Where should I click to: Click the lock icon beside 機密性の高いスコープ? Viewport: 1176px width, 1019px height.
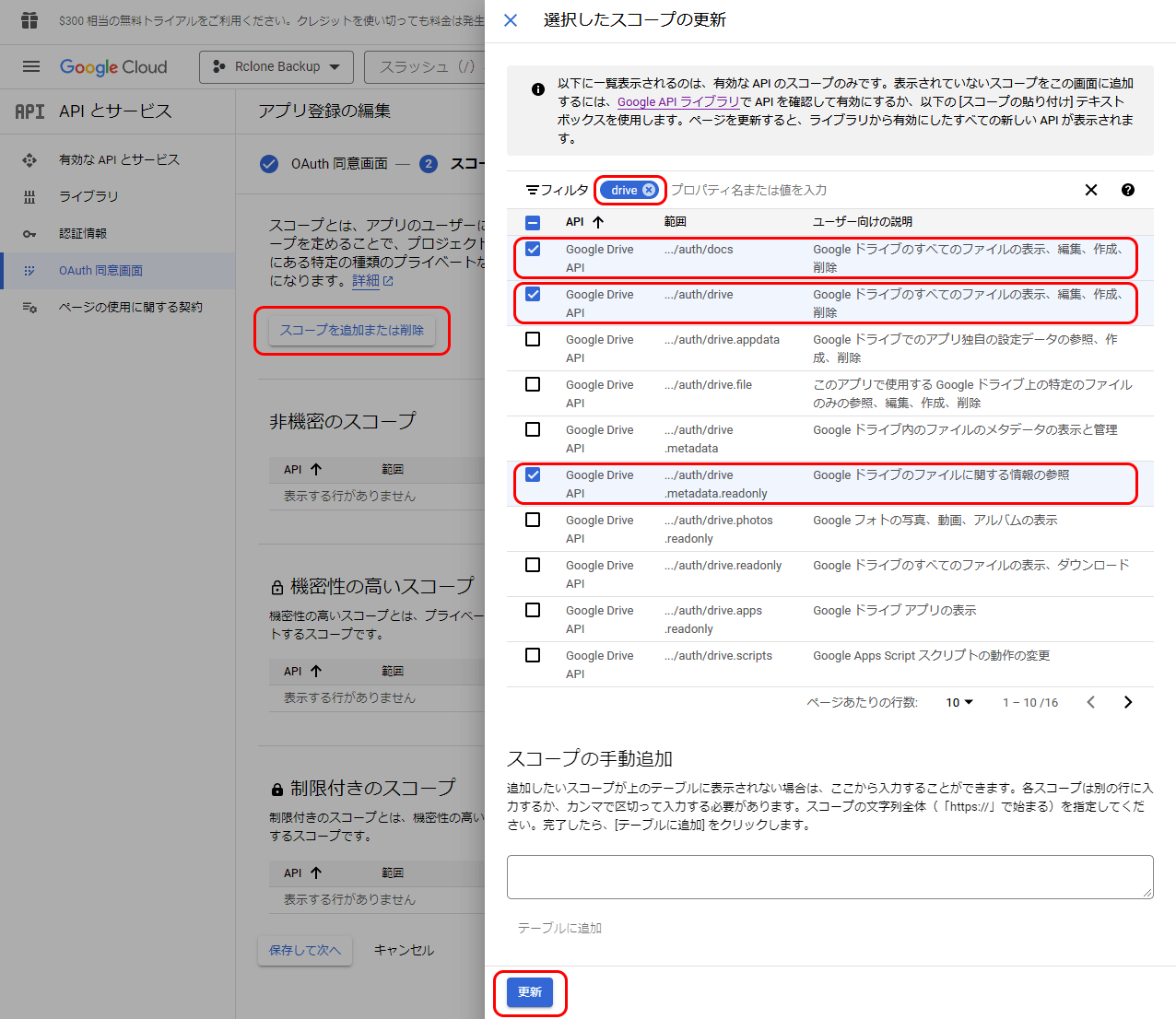276,587
